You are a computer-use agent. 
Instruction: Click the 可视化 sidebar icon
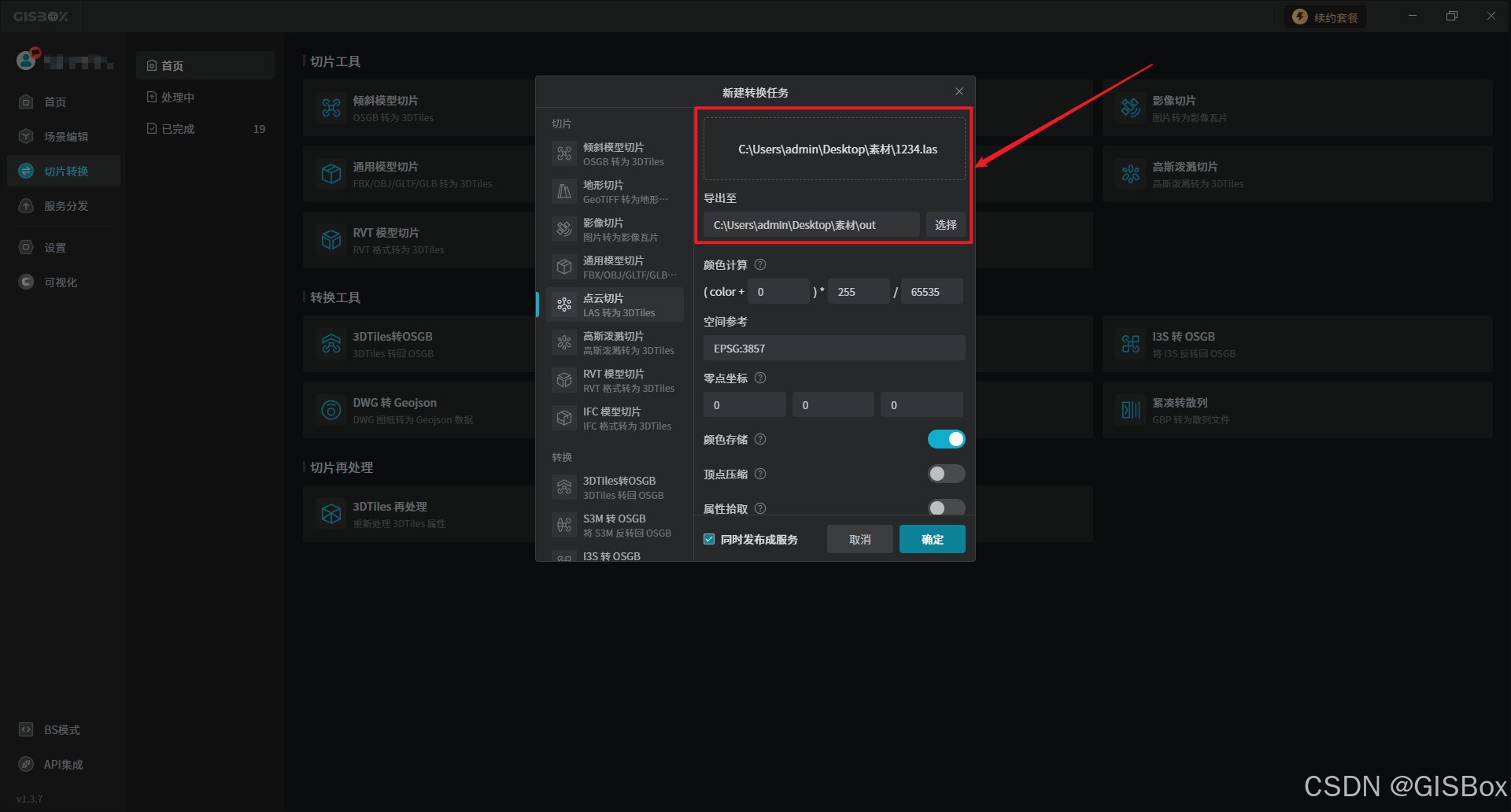26,282
